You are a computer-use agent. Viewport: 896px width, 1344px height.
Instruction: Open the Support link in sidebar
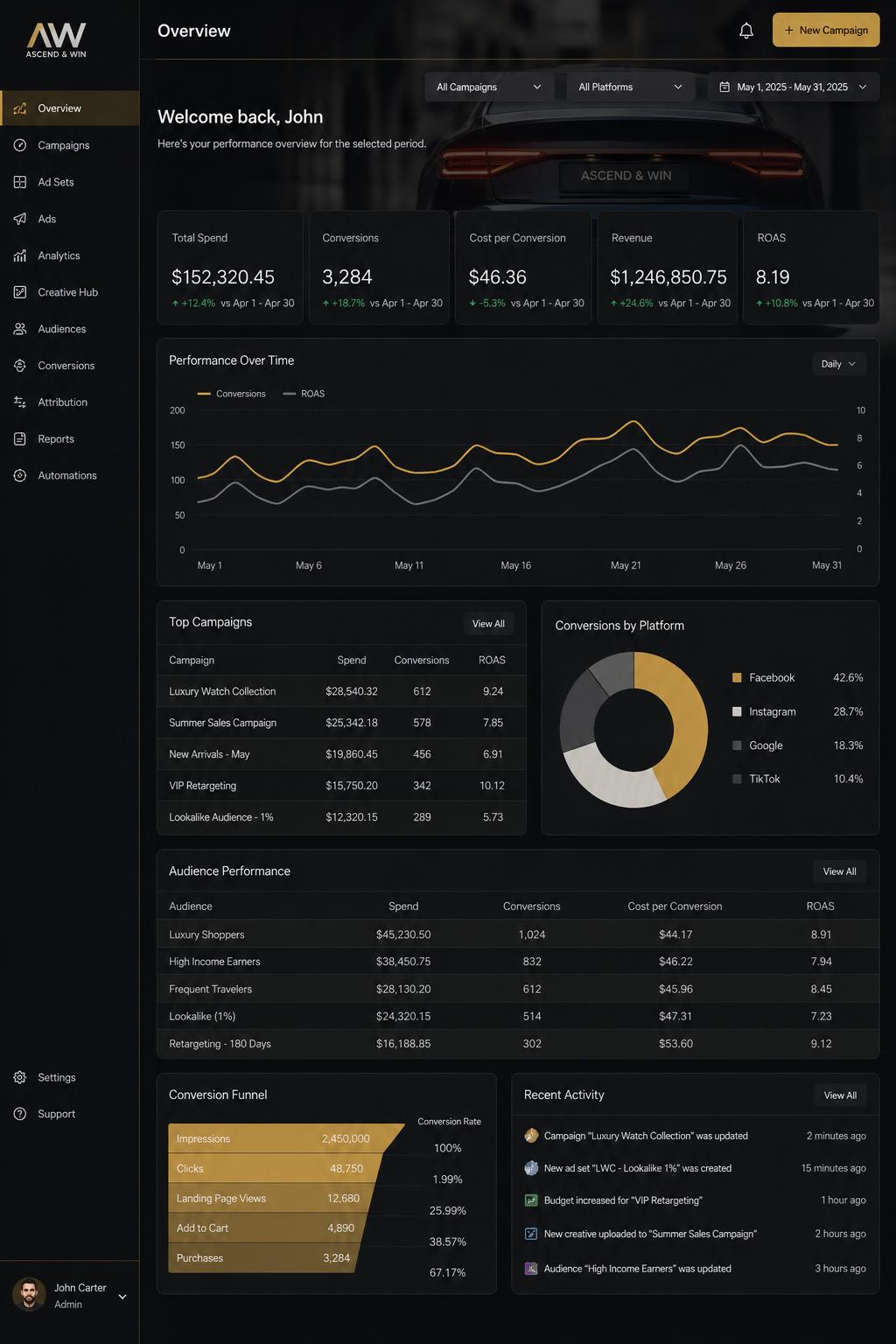[69, 1114]
